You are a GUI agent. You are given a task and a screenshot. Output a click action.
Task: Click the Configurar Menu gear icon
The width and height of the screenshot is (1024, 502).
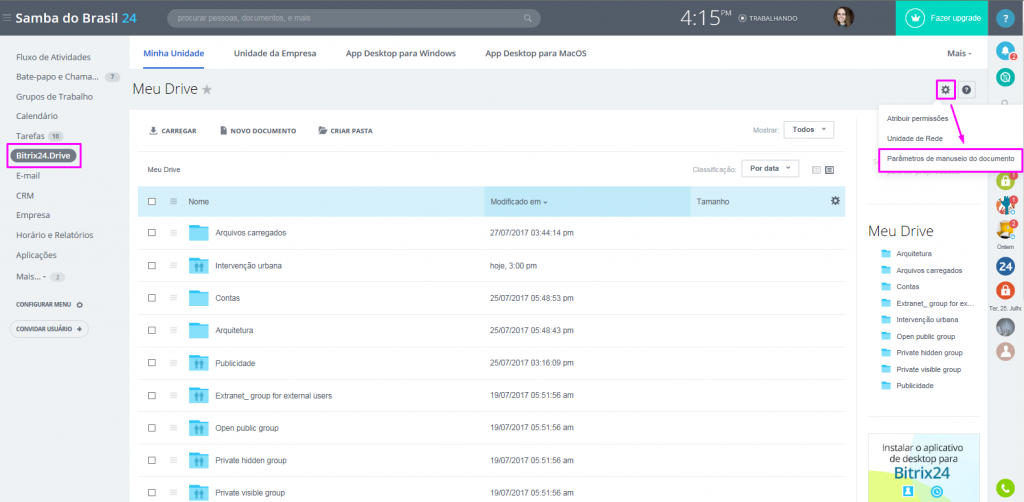(80, 305)
